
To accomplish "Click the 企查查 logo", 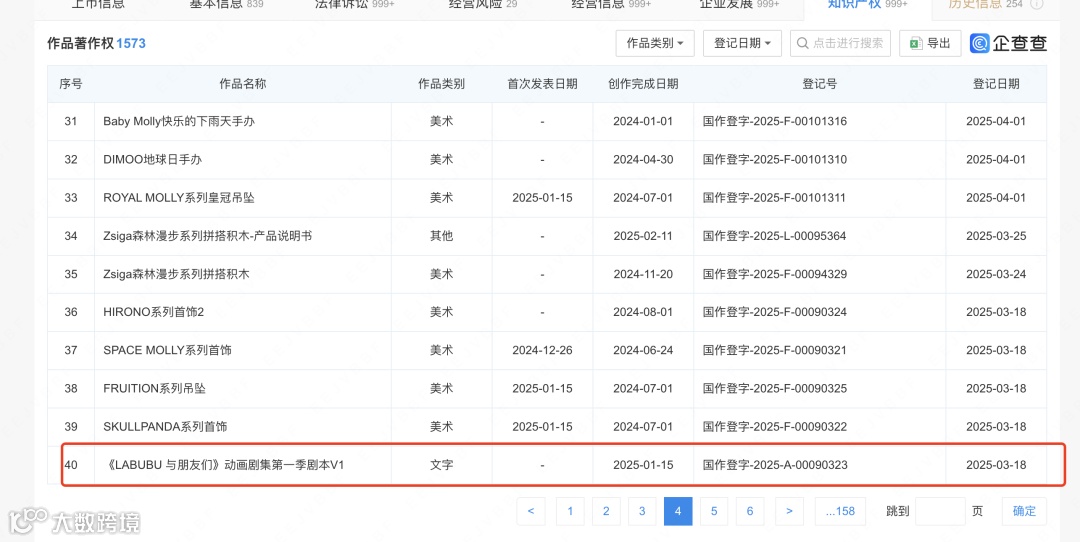I will click(x=1008, y=43).
